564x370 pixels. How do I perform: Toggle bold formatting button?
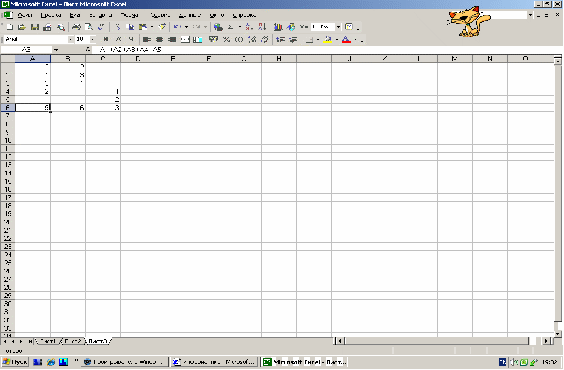(105, 40)
